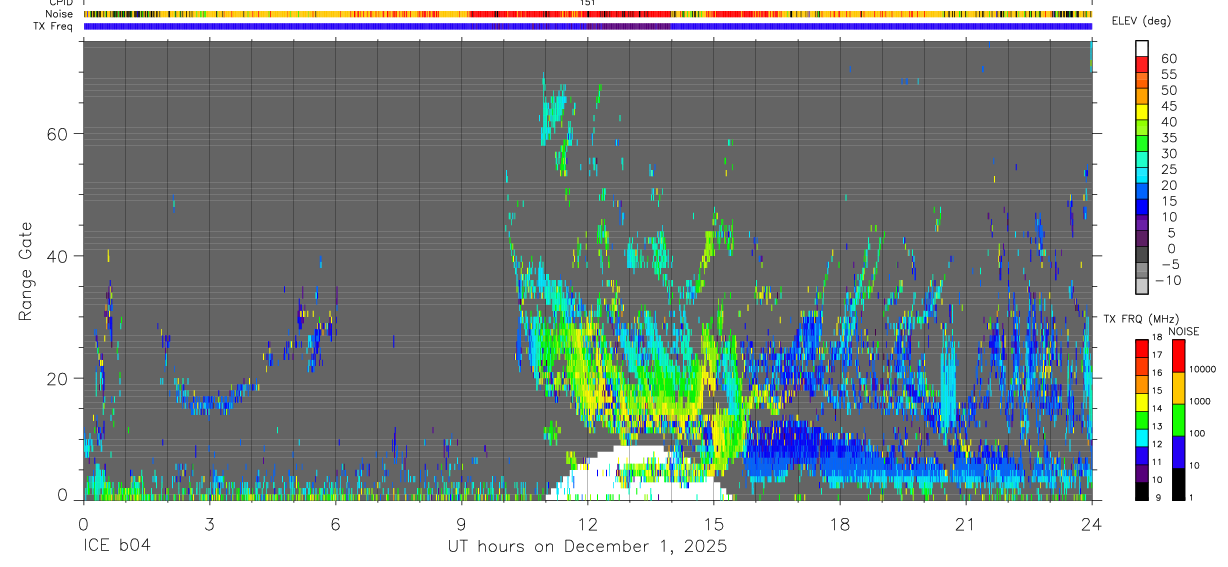Click x-axis hour tick label "15"

tap(714, 524)
